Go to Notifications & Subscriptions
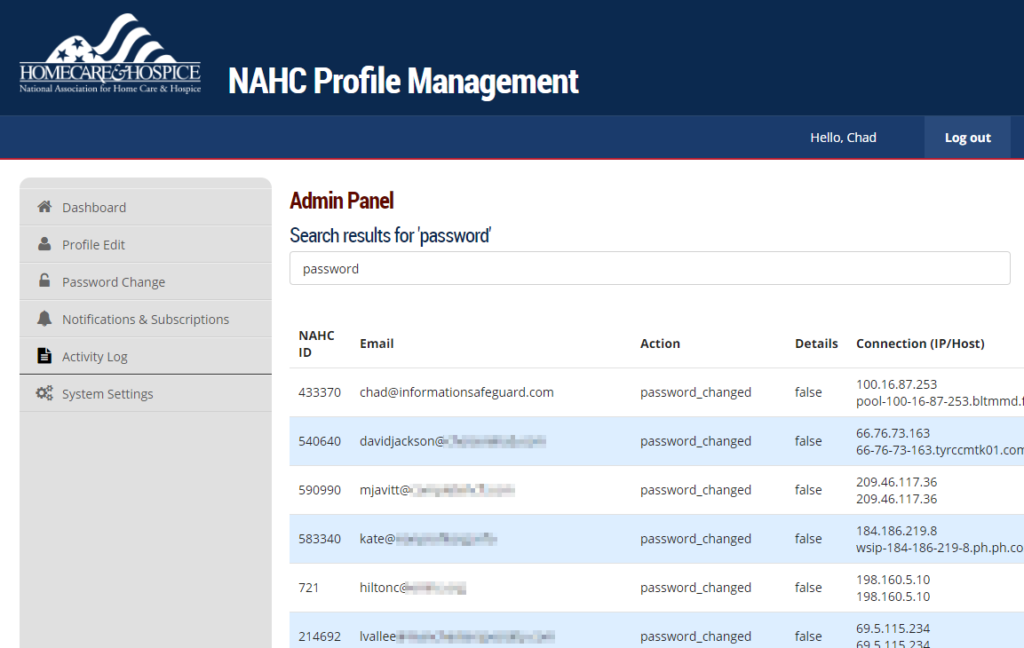 pos(145,319)
